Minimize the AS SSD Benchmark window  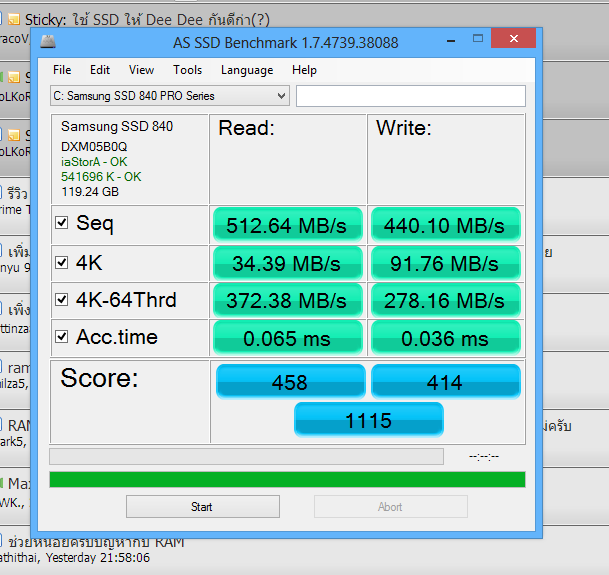pos(451,40)
